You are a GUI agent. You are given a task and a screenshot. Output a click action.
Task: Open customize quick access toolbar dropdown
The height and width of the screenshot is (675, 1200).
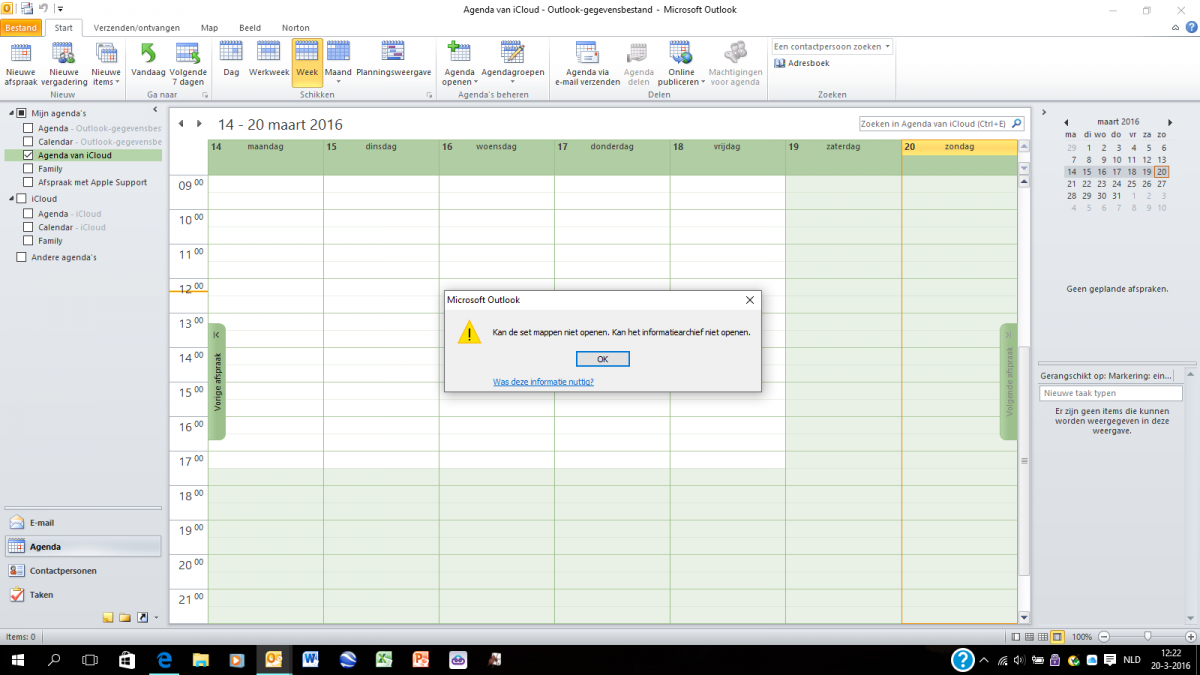pyautogui.click(x=60, y=8)
